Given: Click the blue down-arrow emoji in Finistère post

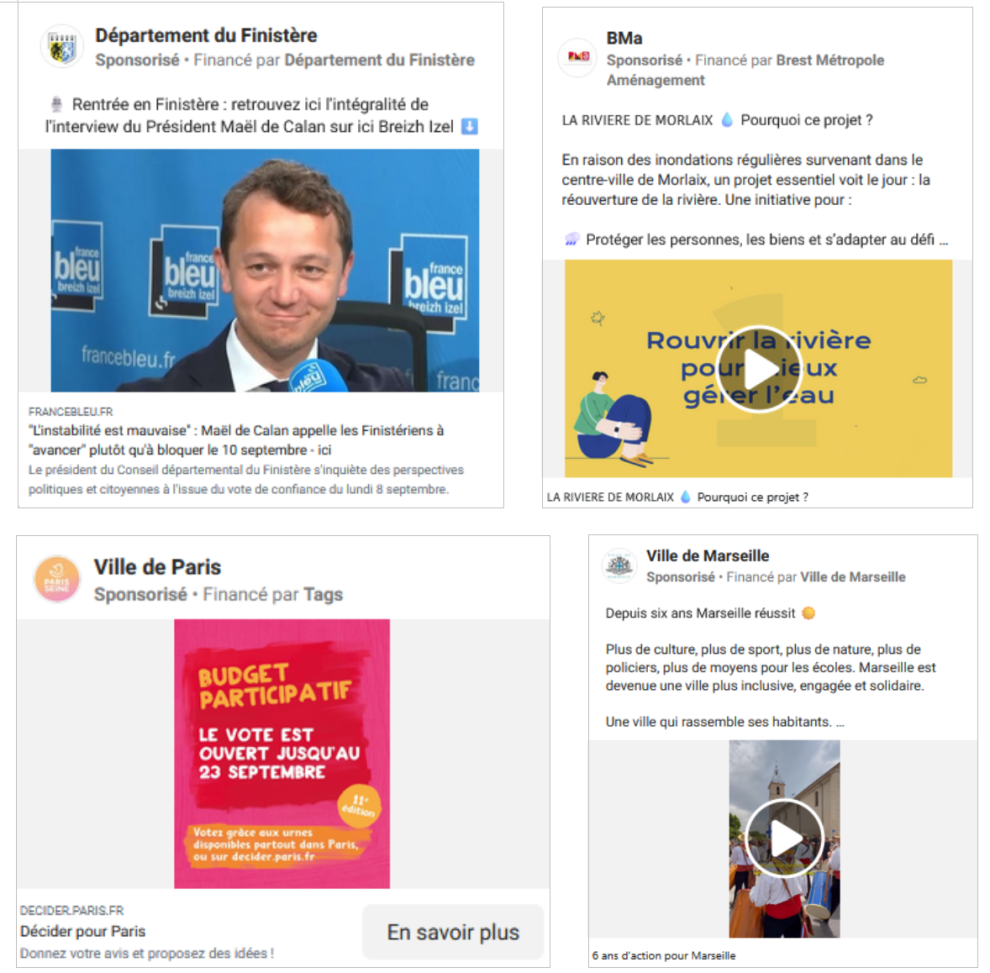Looking at the screenshot, I should [x=469, y=127].
